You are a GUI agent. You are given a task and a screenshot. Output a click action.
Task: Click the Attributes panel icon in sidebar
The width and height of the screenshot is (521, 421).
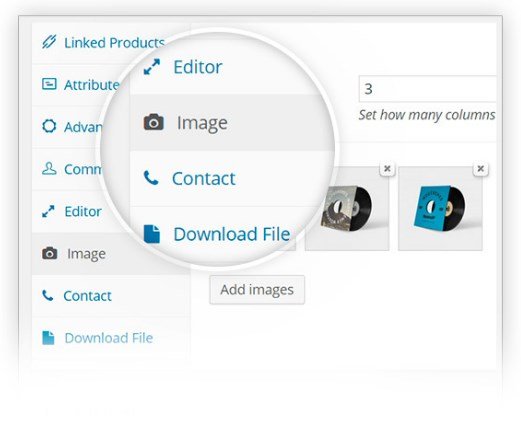[49, 84]
